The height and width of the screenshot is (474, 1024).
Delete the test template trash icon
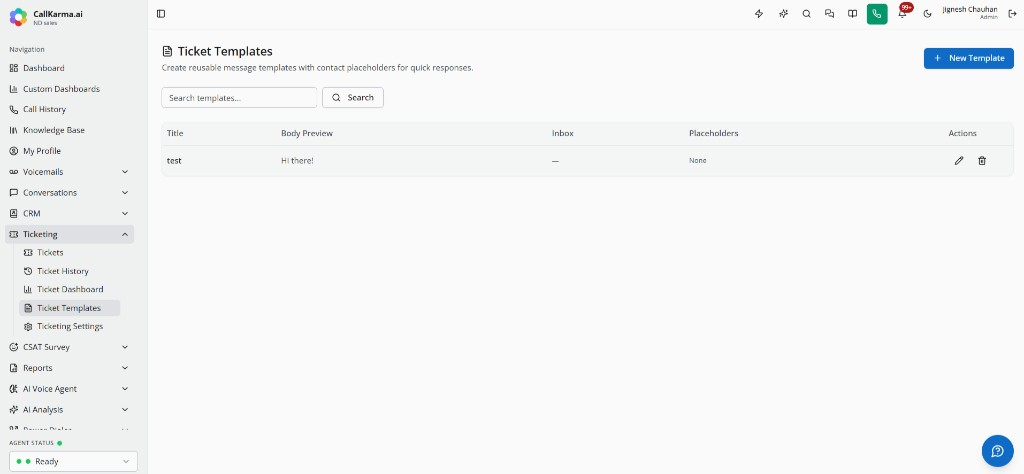pyautogui.click(x=982, y=161)
